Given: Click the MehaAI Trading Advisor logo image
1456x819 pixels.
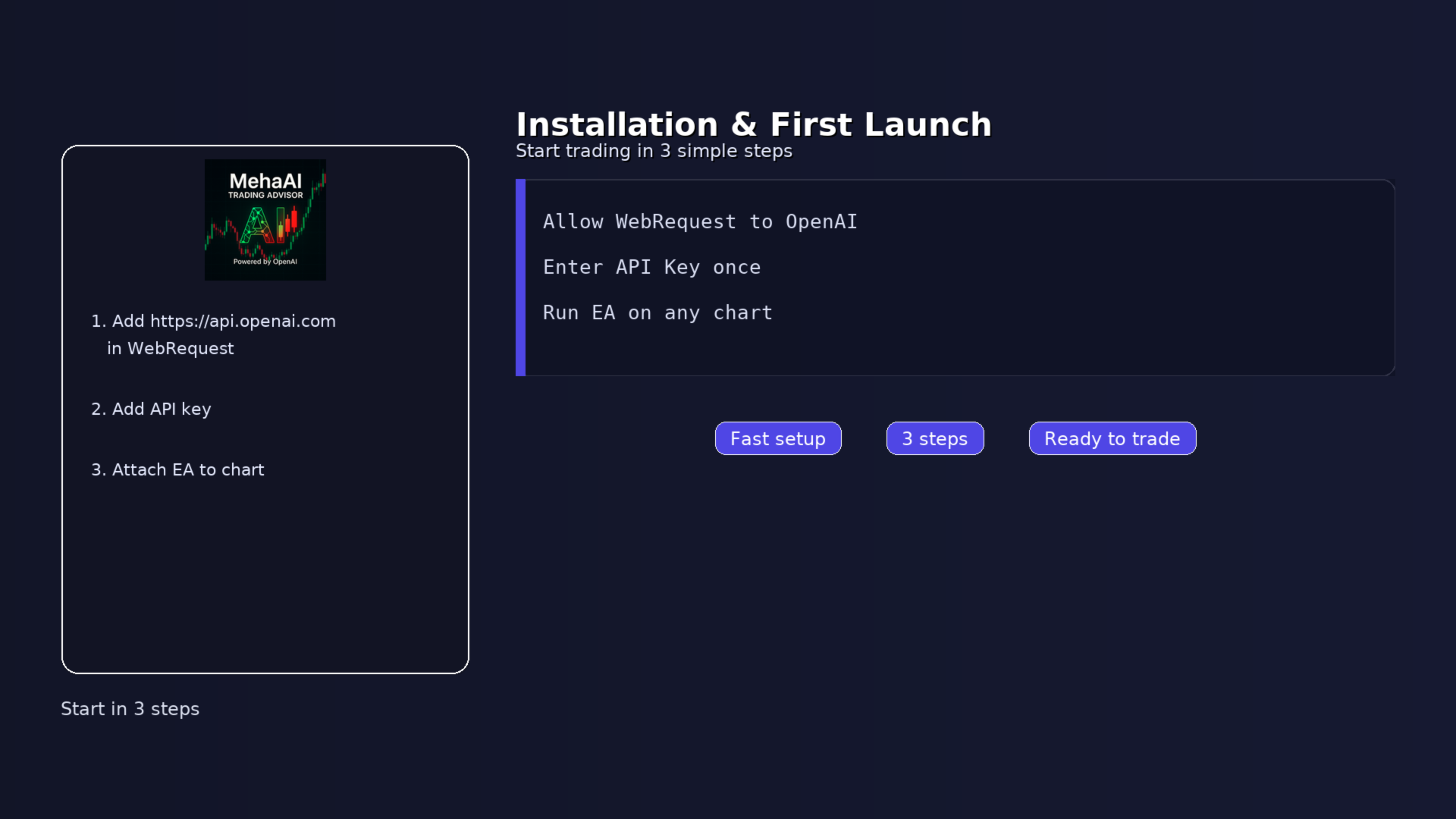Looking at the screenshot, I should tap(265, 220).
